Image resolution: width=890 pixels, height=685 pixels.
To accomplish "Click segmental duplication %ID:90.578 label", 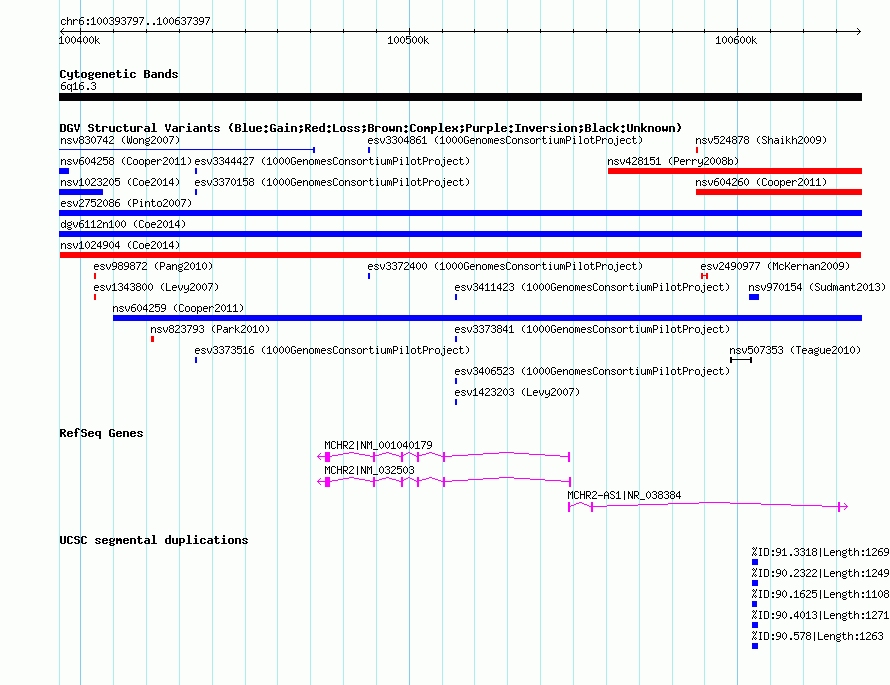I will pyautogui.click(x=817, y=636).
